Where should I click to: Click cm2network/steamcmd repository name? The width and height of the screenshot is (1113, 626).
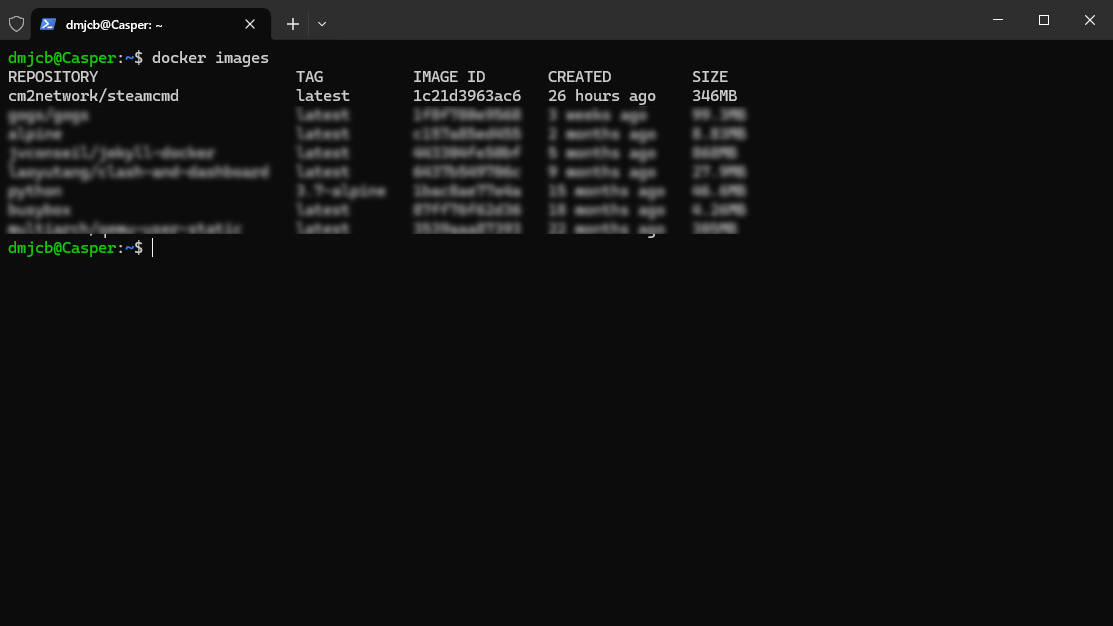click(94, 96)
